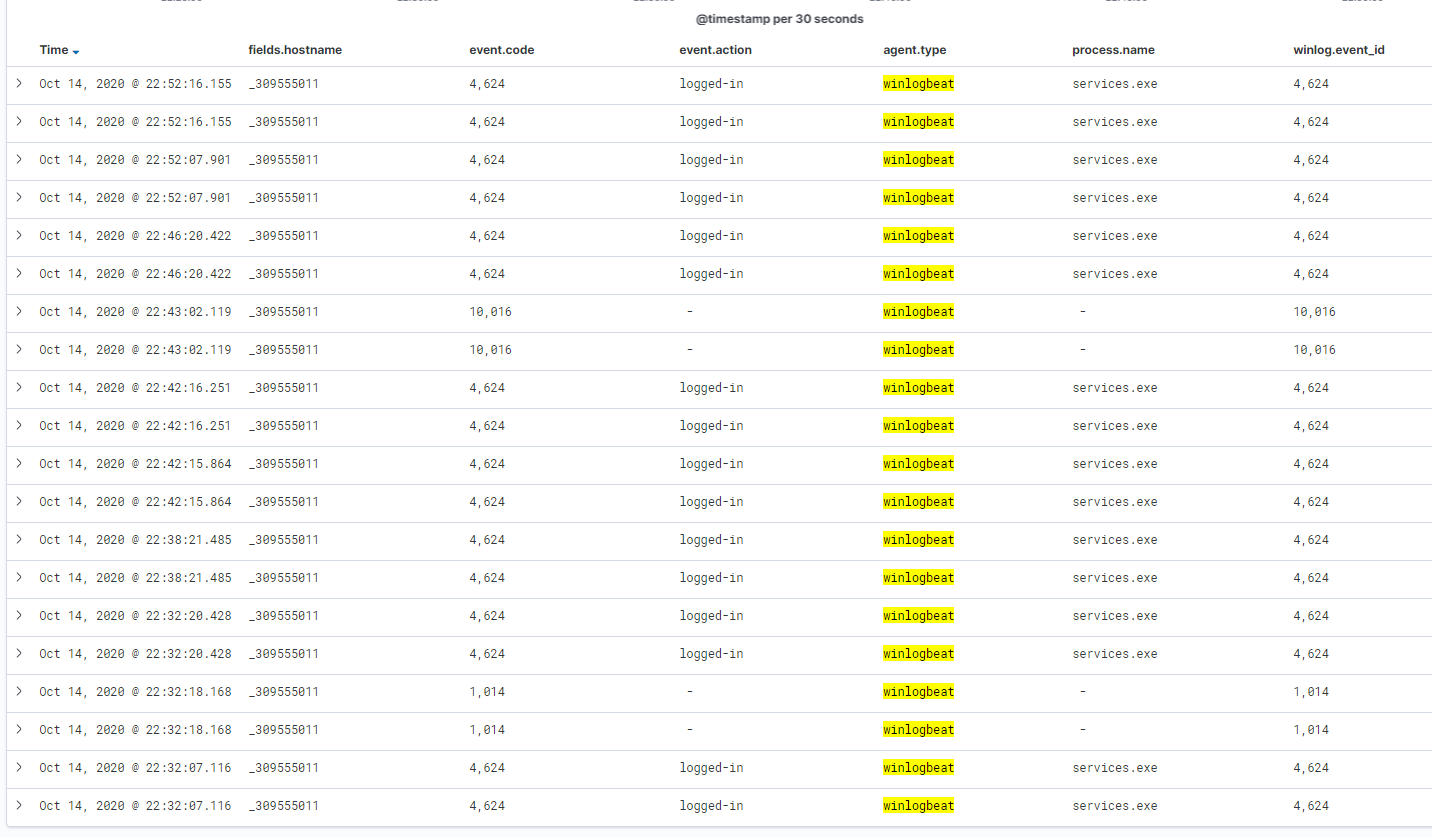Click the @timestamp per 30 seconds chart label
This screenshot has height=837, width=1432.
point(780,18)
